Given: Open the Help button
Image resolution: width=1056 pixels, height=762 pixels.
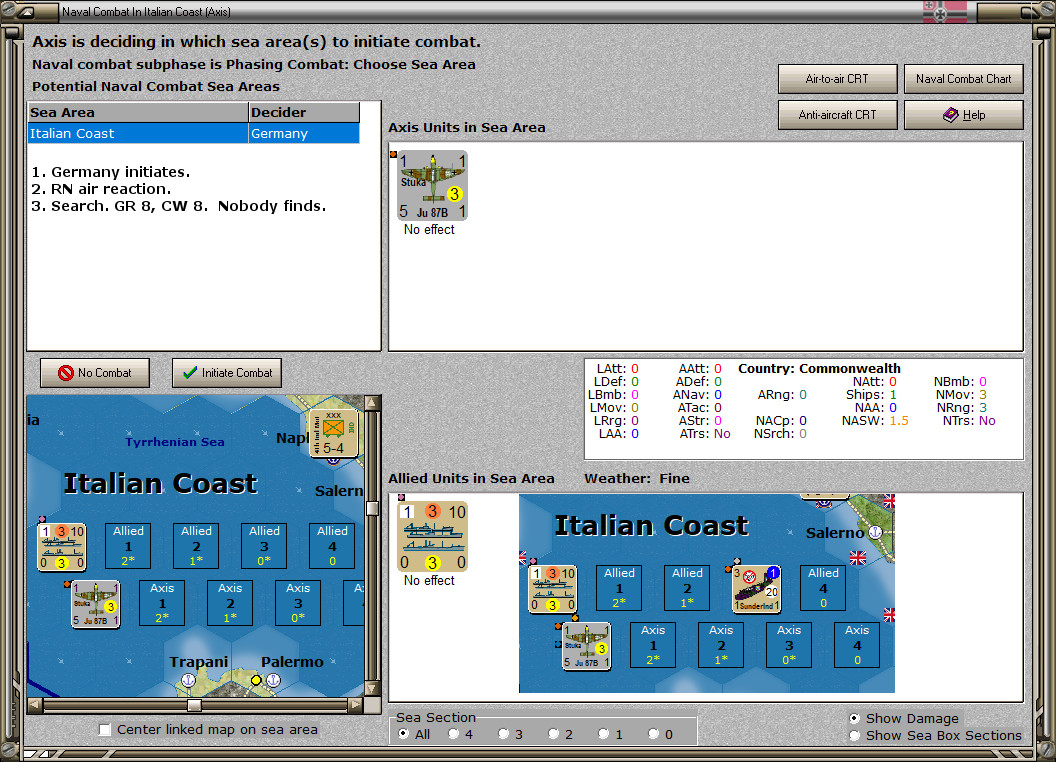Looking at the screenshot, I should click(964, 115).
